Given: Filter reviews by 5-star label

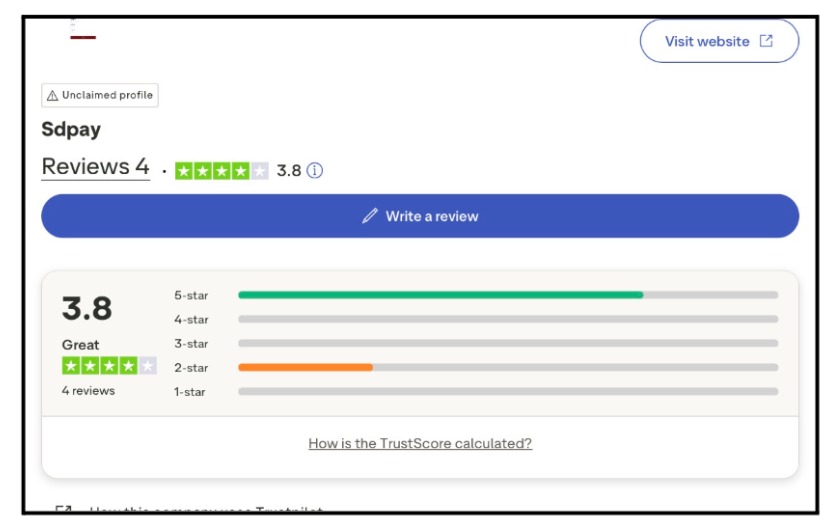Looking at the screenshot, I should pyautogui.click(x=191, y=295).
